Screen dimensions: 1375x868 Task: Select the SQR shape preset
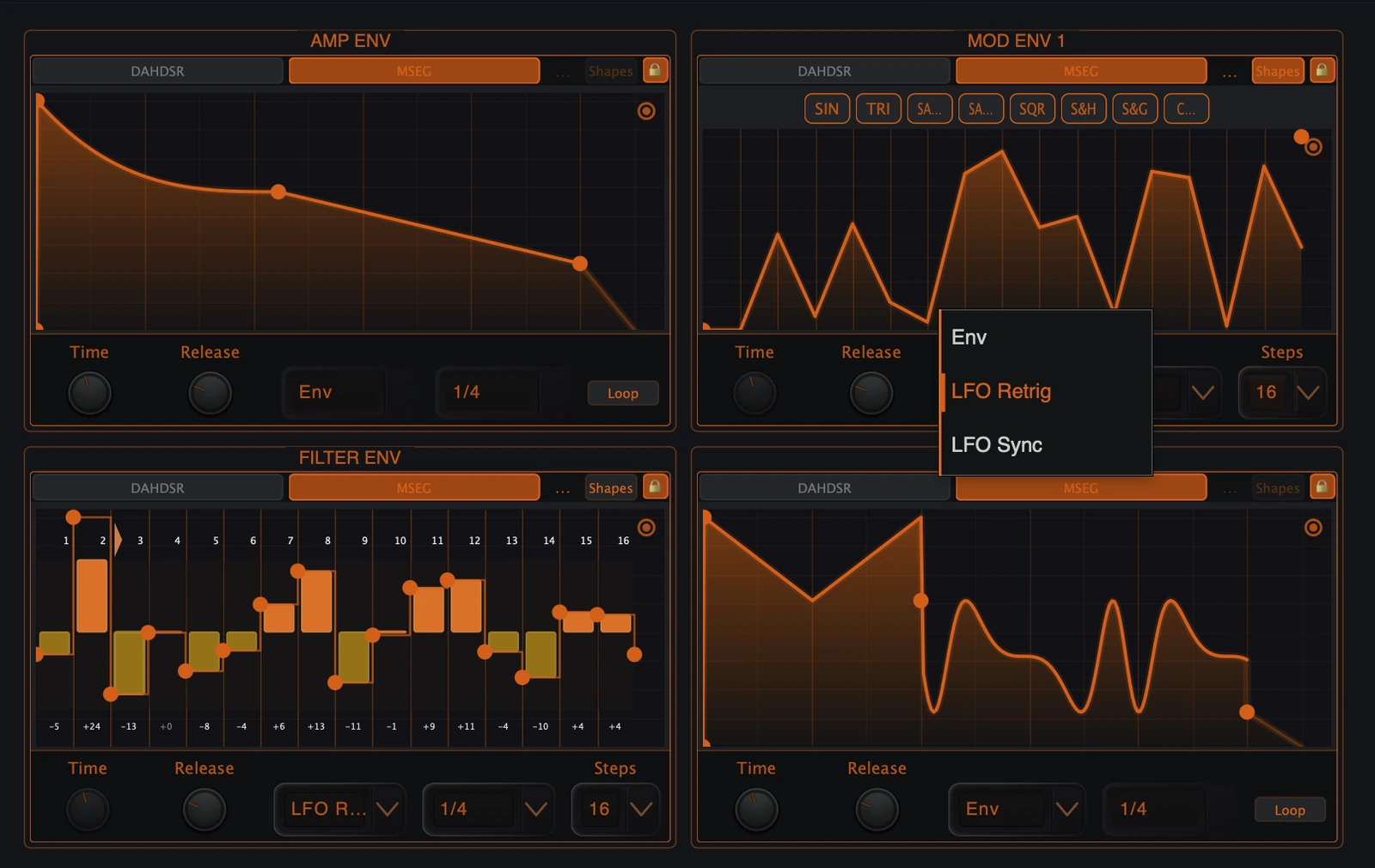pyautogui.click(x=1032, y=109)
